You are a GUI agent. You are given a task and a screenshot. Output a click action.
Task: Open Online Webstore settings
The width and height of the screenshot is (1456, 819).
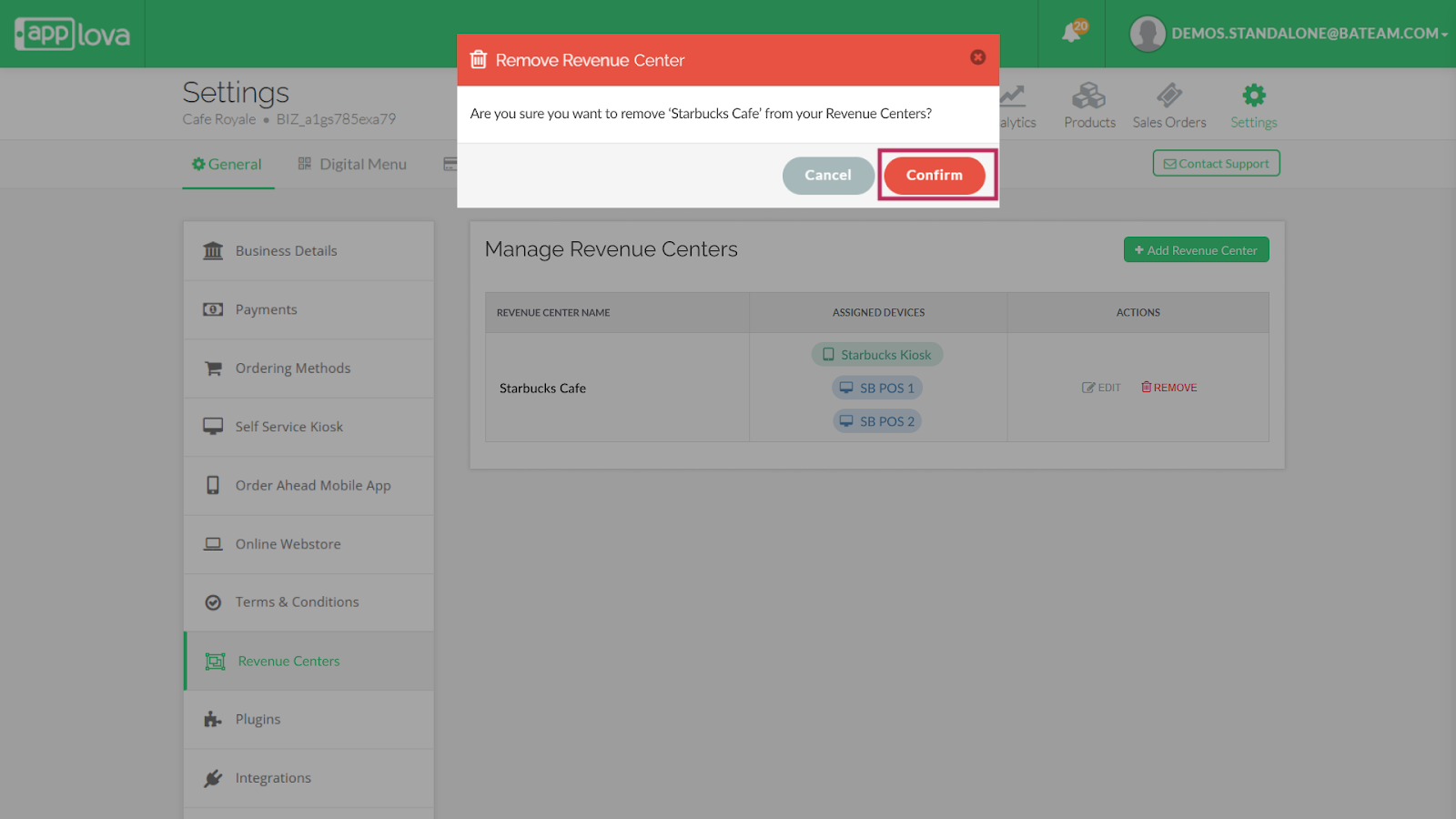point(308,544)
